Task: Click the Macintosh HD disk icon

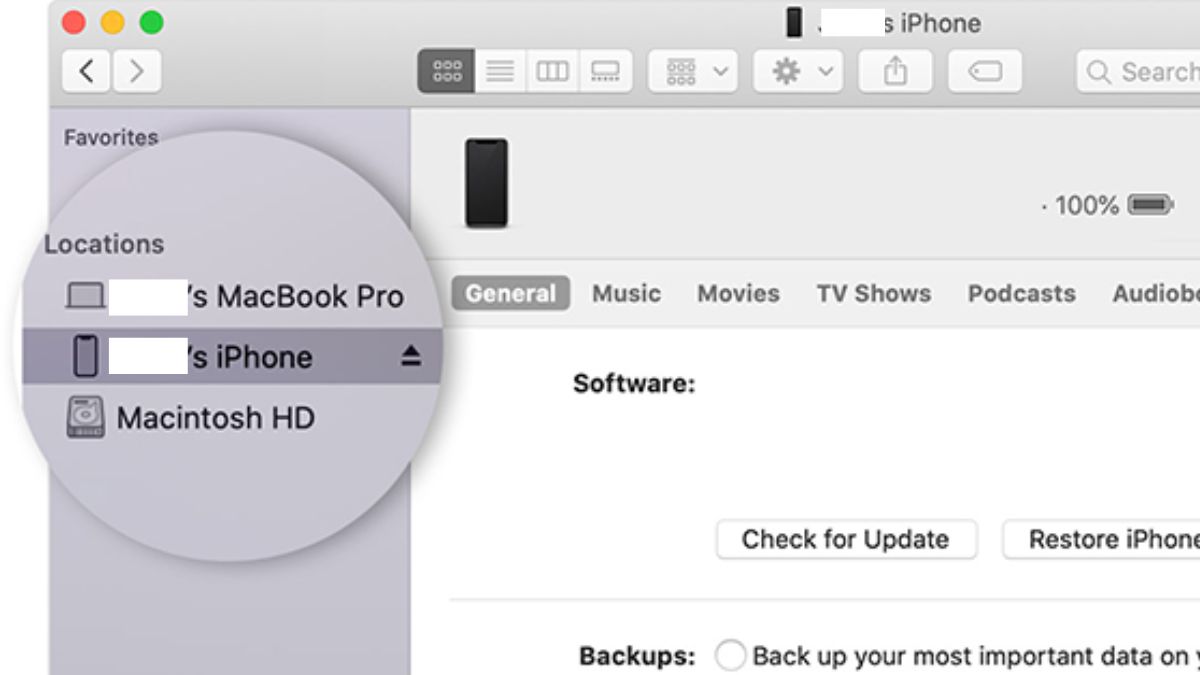Action: tap(86, 417)
